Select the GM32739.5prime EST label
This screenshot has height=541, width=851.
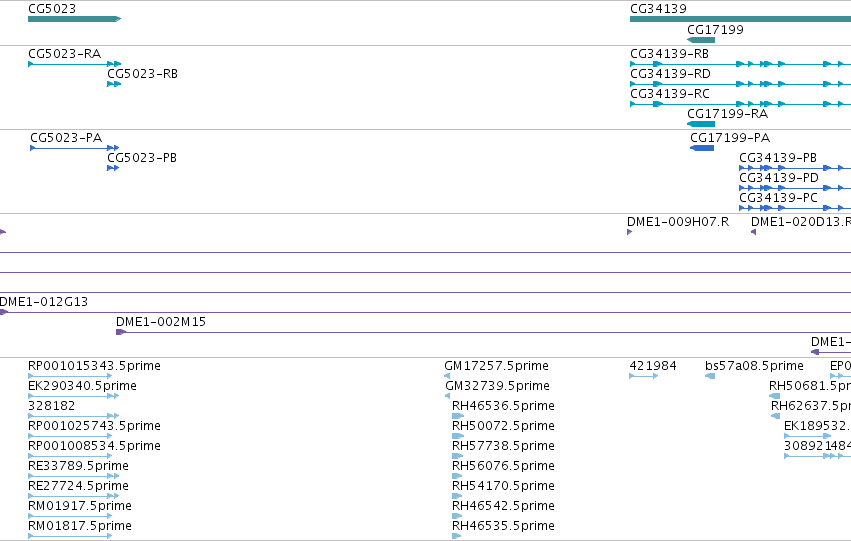click(x=498, y=386)
